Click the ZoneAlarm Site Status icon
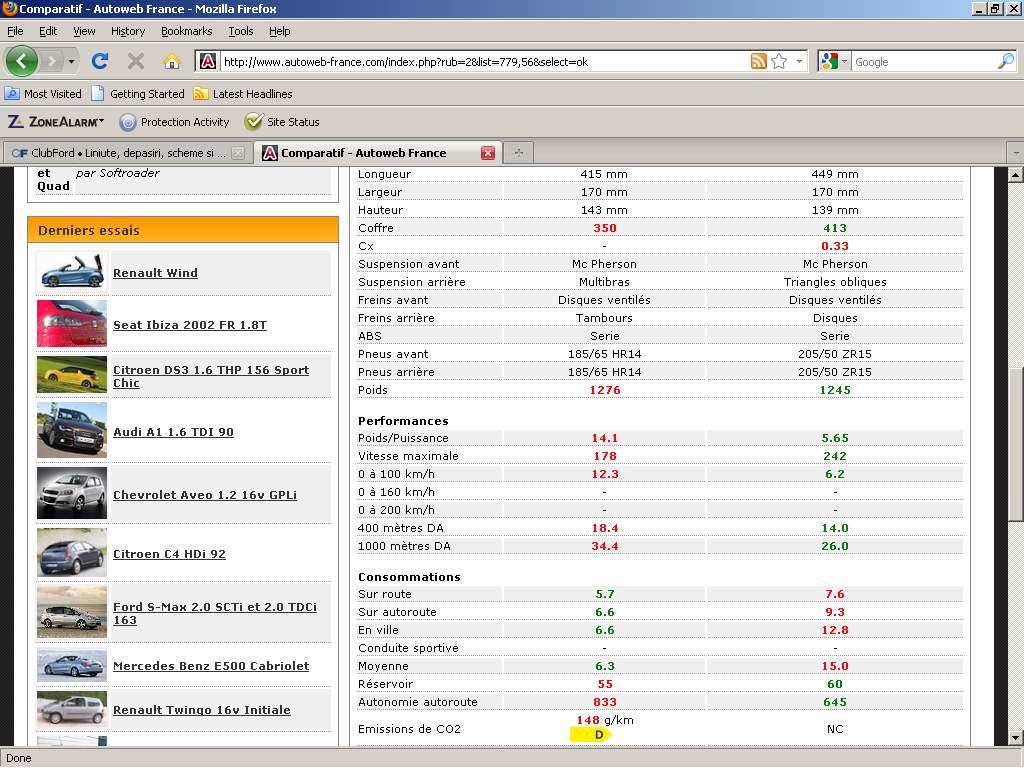The height and width of the screenshot is (768, 1024). coord(254,122)
